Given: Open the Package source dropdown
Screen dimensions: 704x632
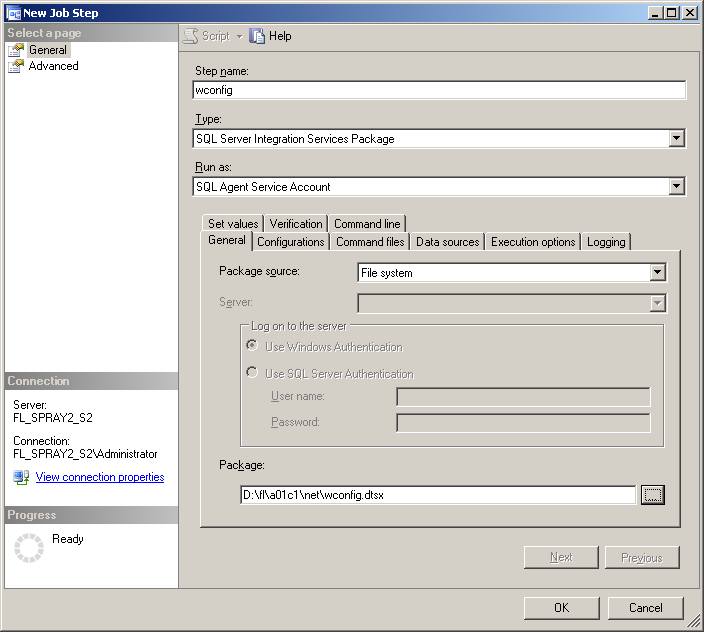Looking at the screenshot, I should pyautogui.click(x=656, y=272).
